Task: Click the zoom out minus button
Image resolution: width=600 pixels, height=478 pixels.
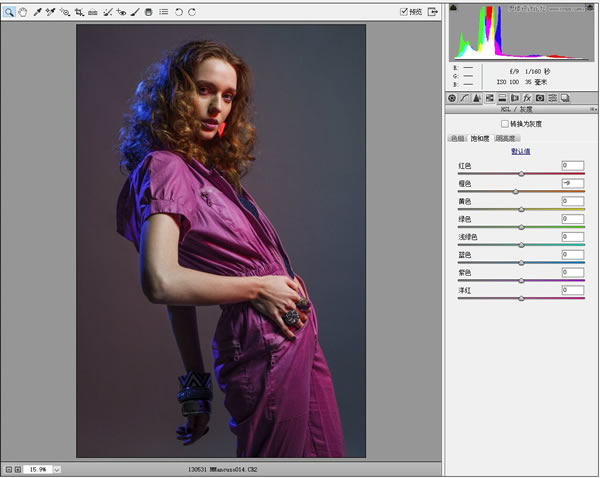Action: pyautogui.click(x=8, y=470)
